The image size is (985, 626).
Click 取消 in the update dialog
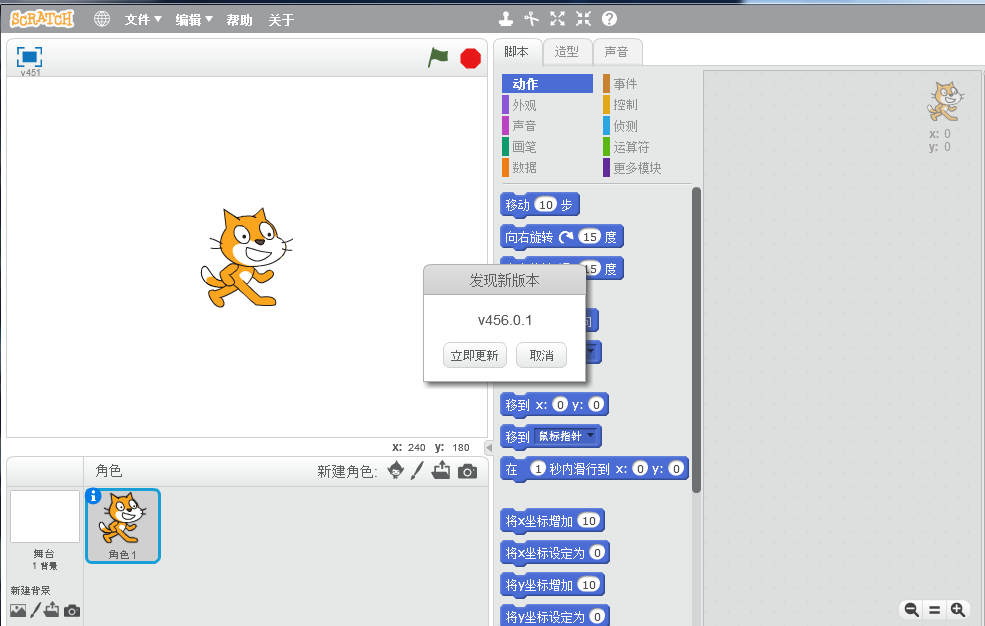coord(541,355)
